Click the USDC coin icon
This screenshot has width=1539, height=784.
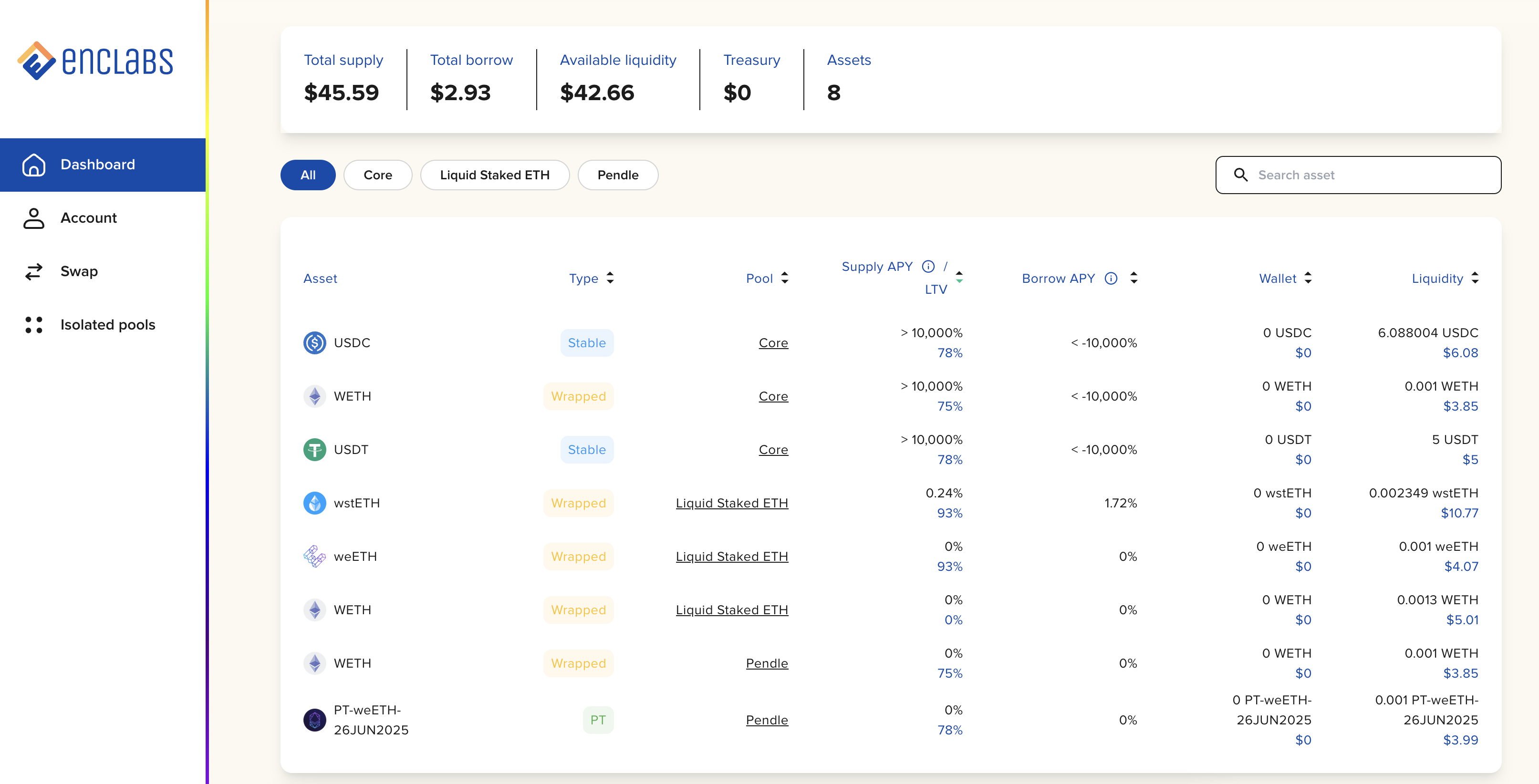click(314, 343)
